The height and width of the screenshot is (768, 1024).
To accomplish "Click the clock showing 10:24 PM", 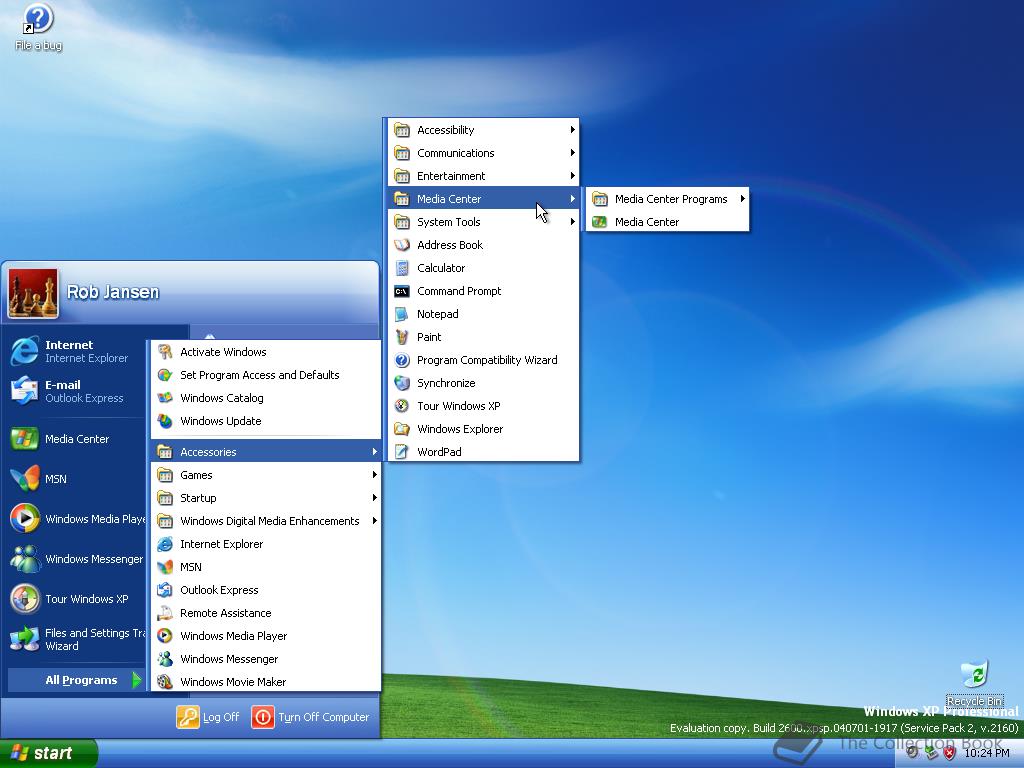I will [x=986, y=753].
